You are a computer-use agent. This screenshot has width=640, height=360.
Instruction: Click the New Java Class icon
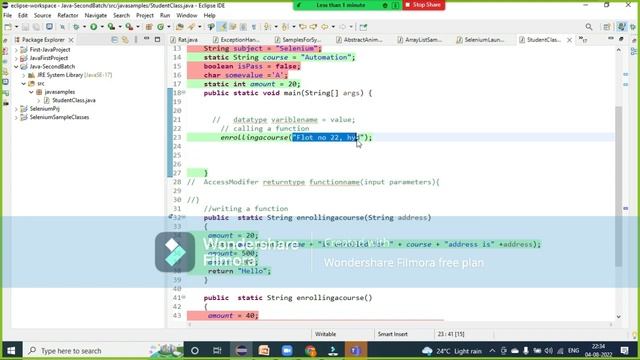point(160,27)
